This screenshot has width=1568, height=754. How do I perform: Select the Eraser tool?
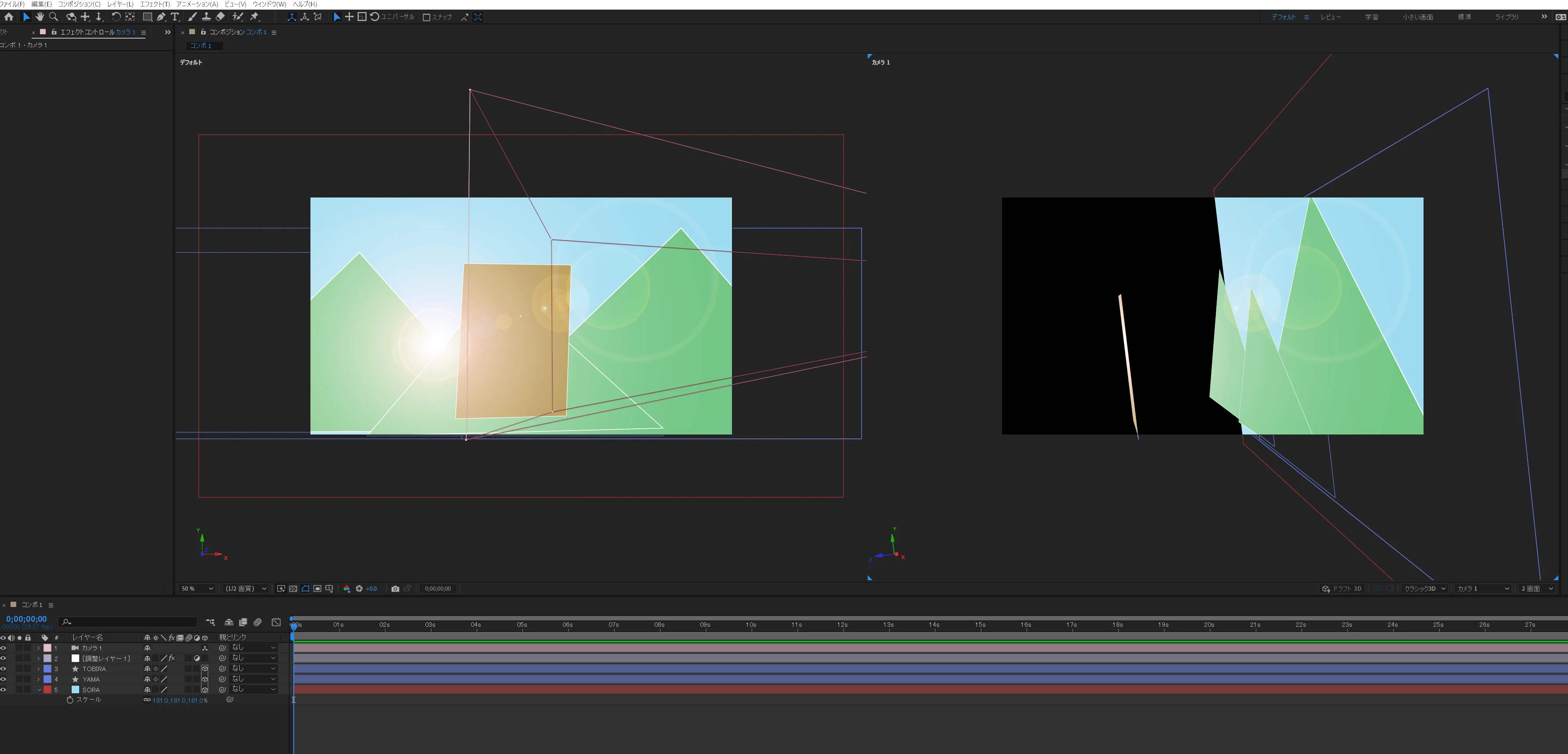coord(220,17)
